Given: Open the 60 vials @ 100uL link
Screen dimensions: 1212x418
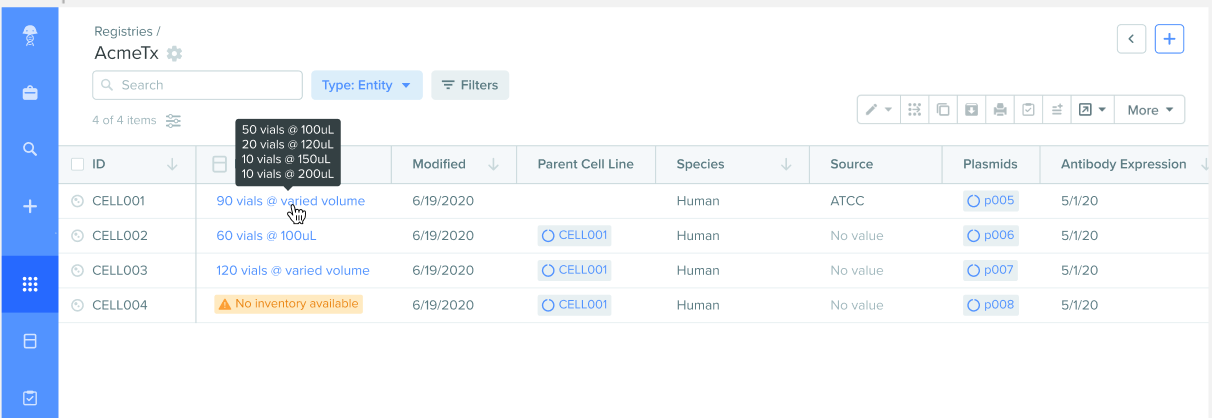Looking at the screenshot, I should click(266, 236).
